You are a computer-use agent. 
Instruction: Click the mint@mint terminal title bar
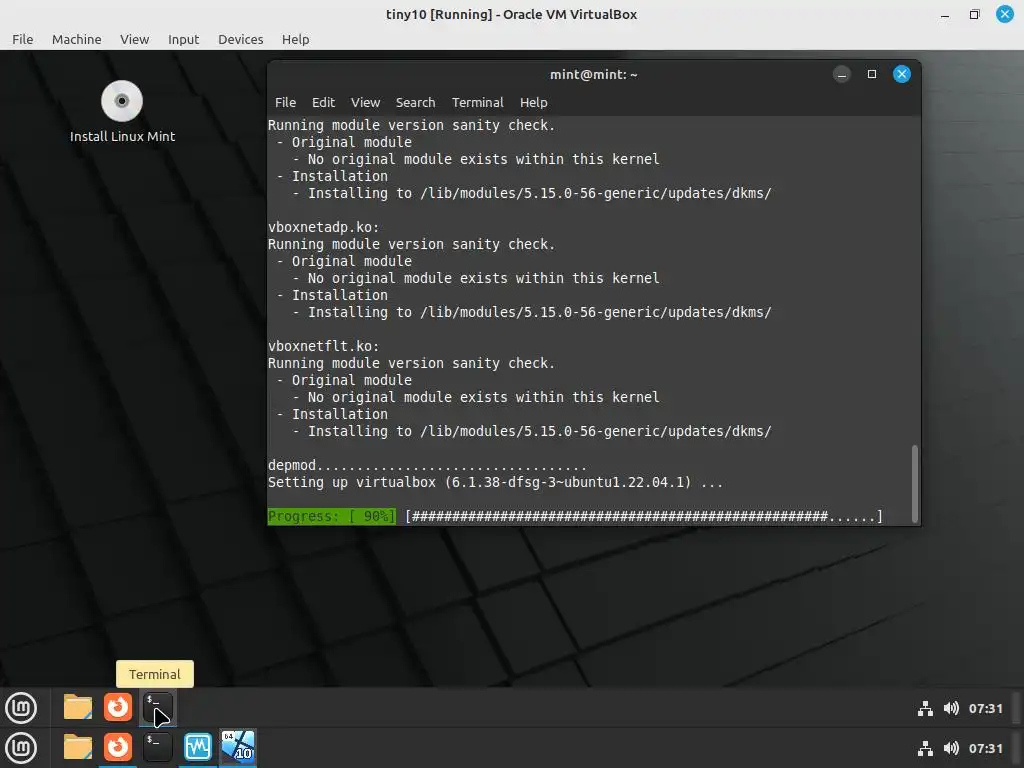593,74
